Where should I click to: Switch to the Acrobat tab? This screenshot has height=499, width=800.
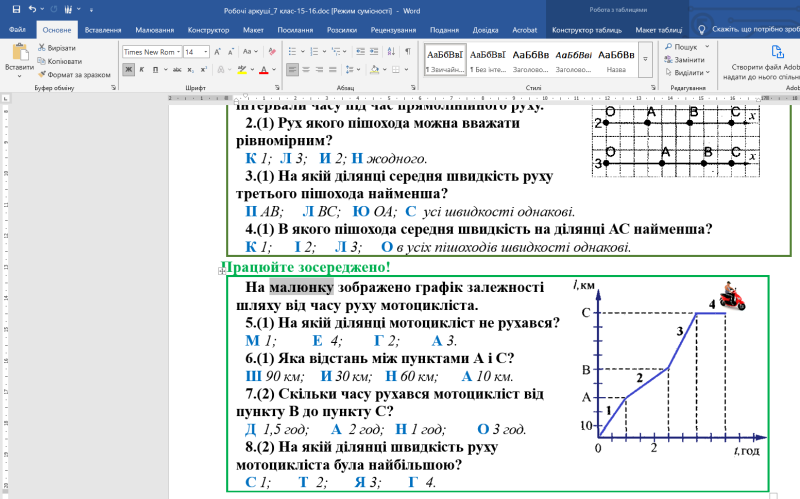tap(524, 30)
